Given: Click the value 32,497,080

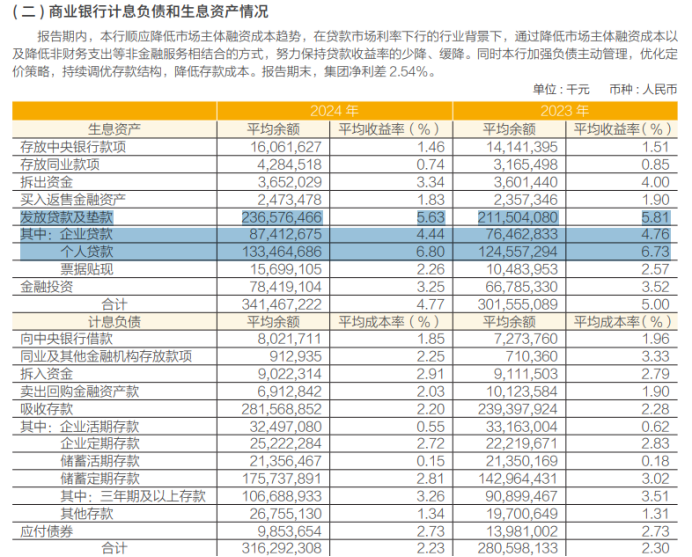Looking at the screenshot, I should click(286, 426).
